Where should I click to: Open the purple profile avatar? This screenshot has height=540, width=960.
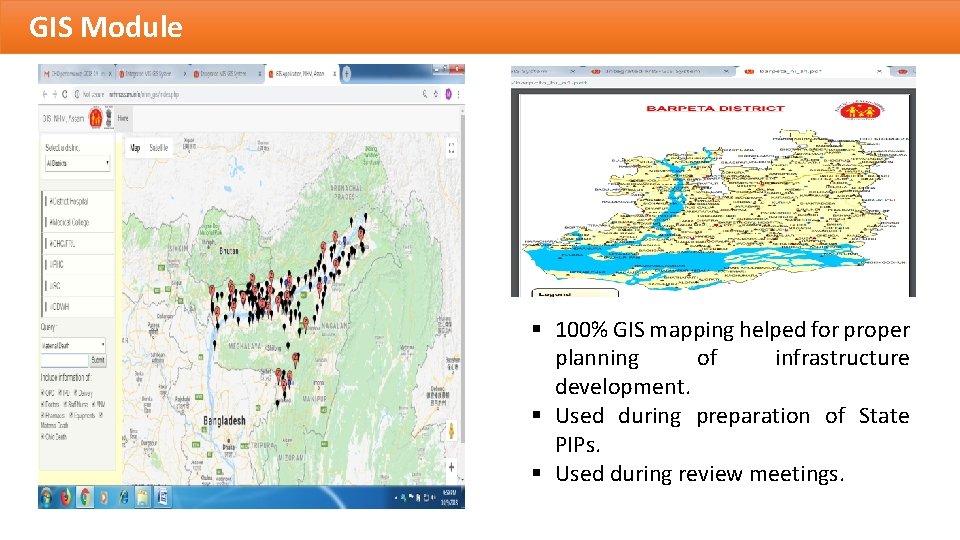(x=448, y=94)
